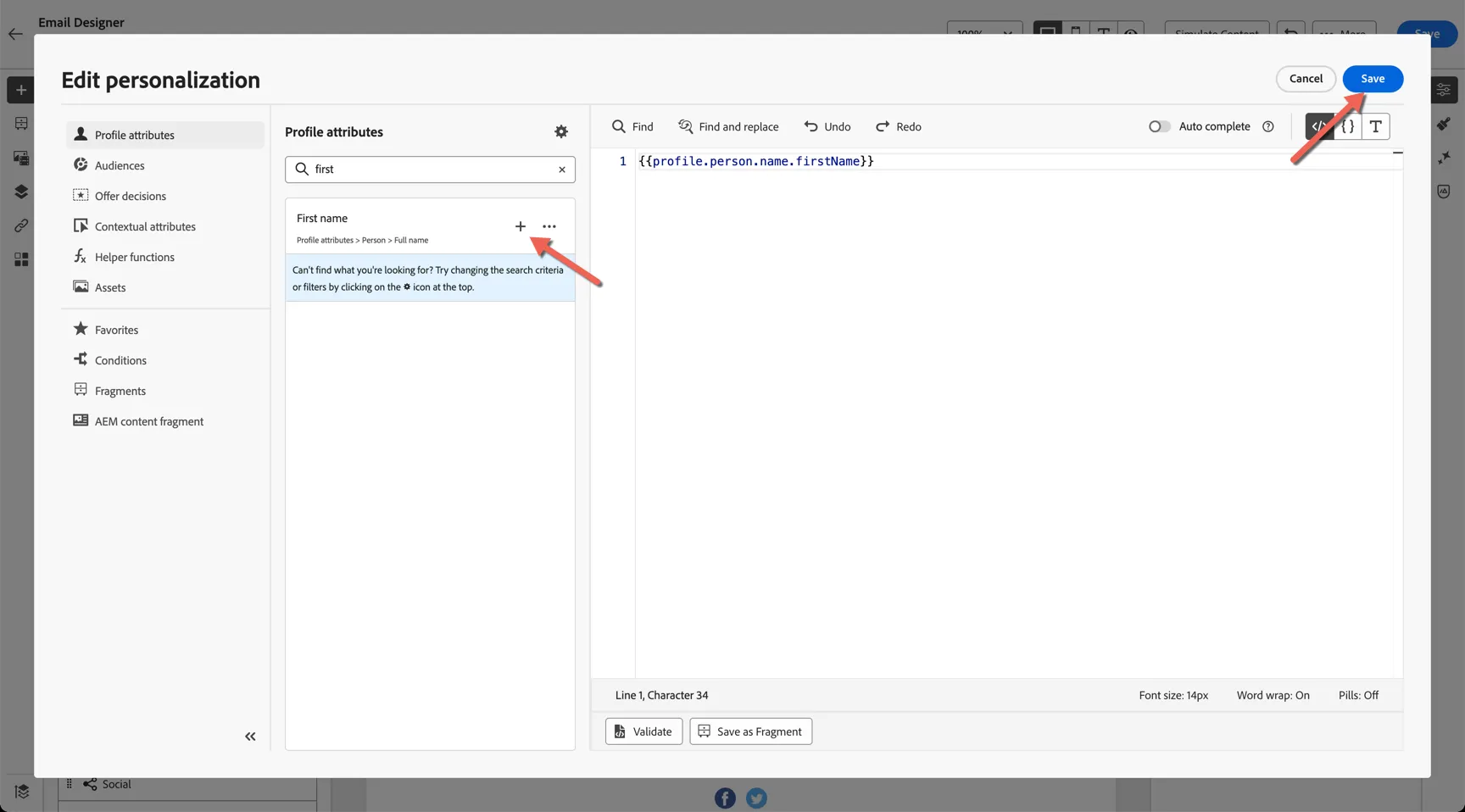
Task: Click the First name result row
Action: (430, 227)
